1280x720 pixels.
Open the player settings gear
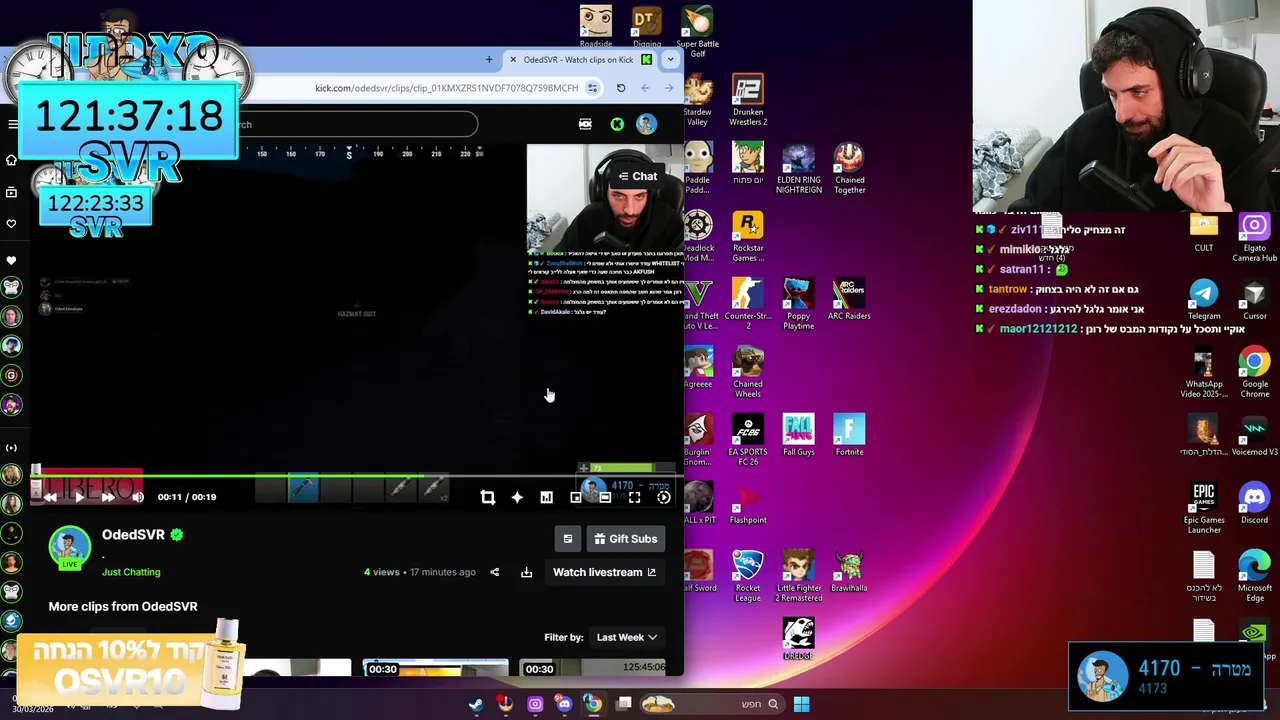pyautogui.click(x=664, y=497)
